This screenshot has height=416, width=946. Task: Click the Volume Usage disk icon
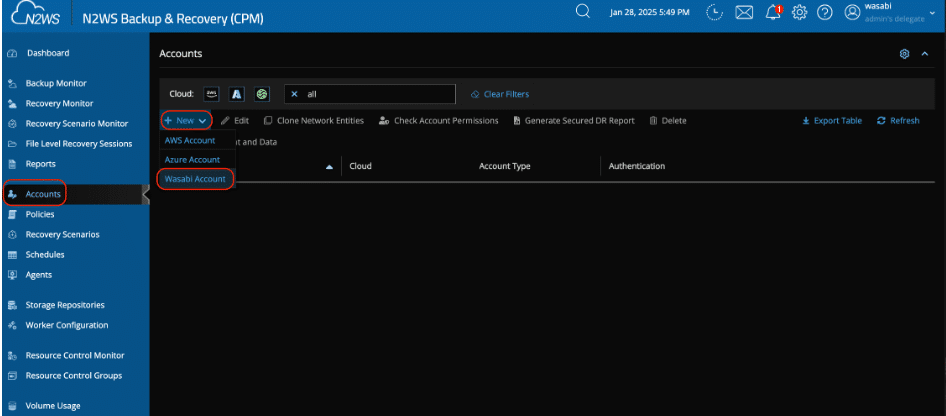point(11,406)
